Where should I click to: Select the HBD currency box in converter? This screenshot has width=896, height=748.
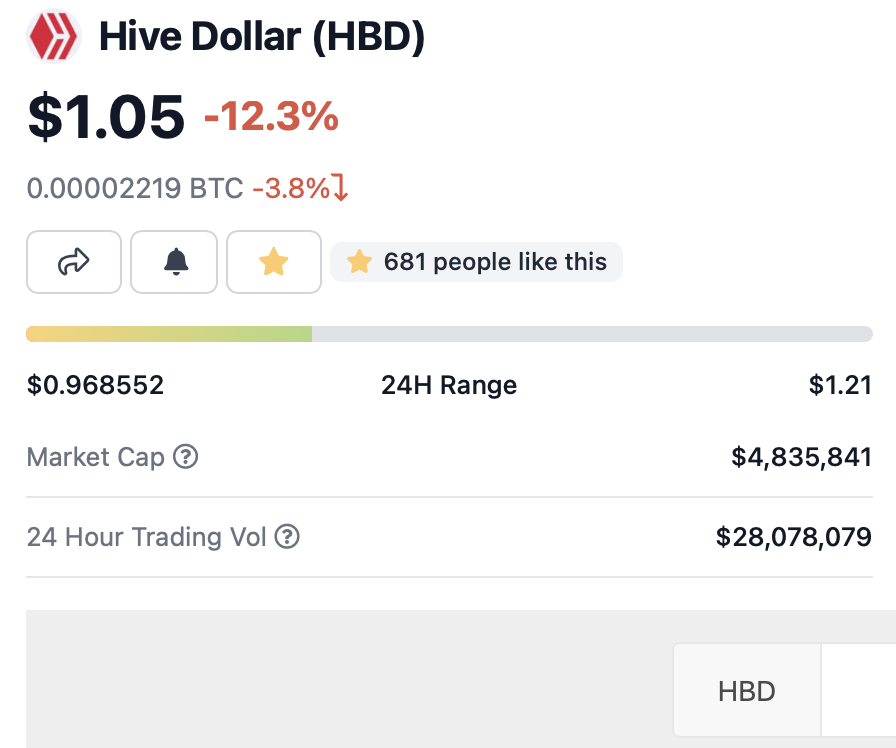[747, 691]
